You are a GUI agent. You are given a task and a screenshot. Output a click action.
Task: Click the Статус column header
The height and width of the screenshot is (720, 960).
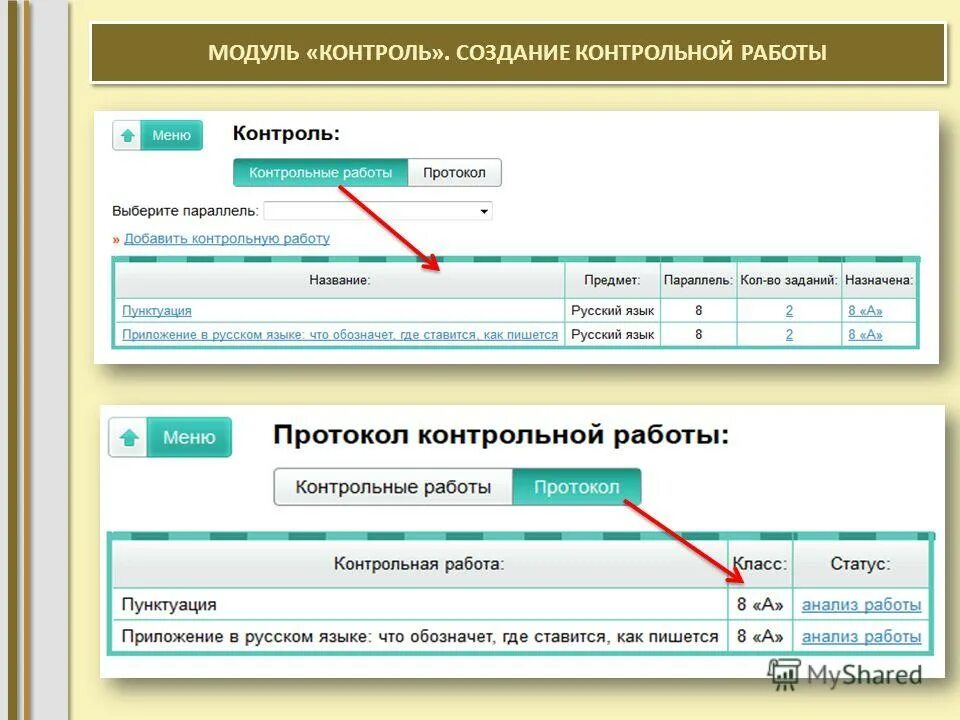click(x=861, y=562)
